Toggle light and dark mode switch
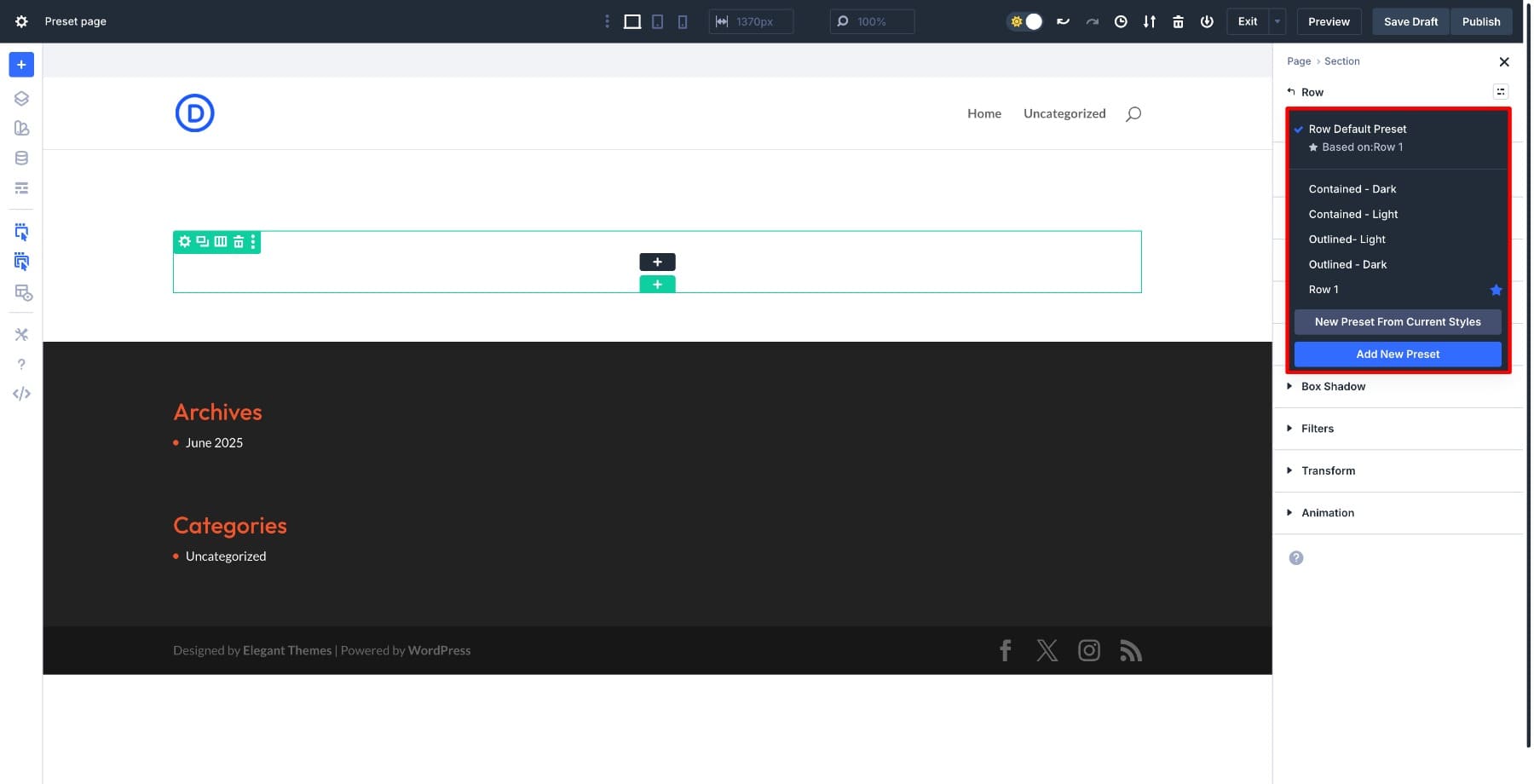The width and height of the screenshot is (1534, 784). point(1025,22)
